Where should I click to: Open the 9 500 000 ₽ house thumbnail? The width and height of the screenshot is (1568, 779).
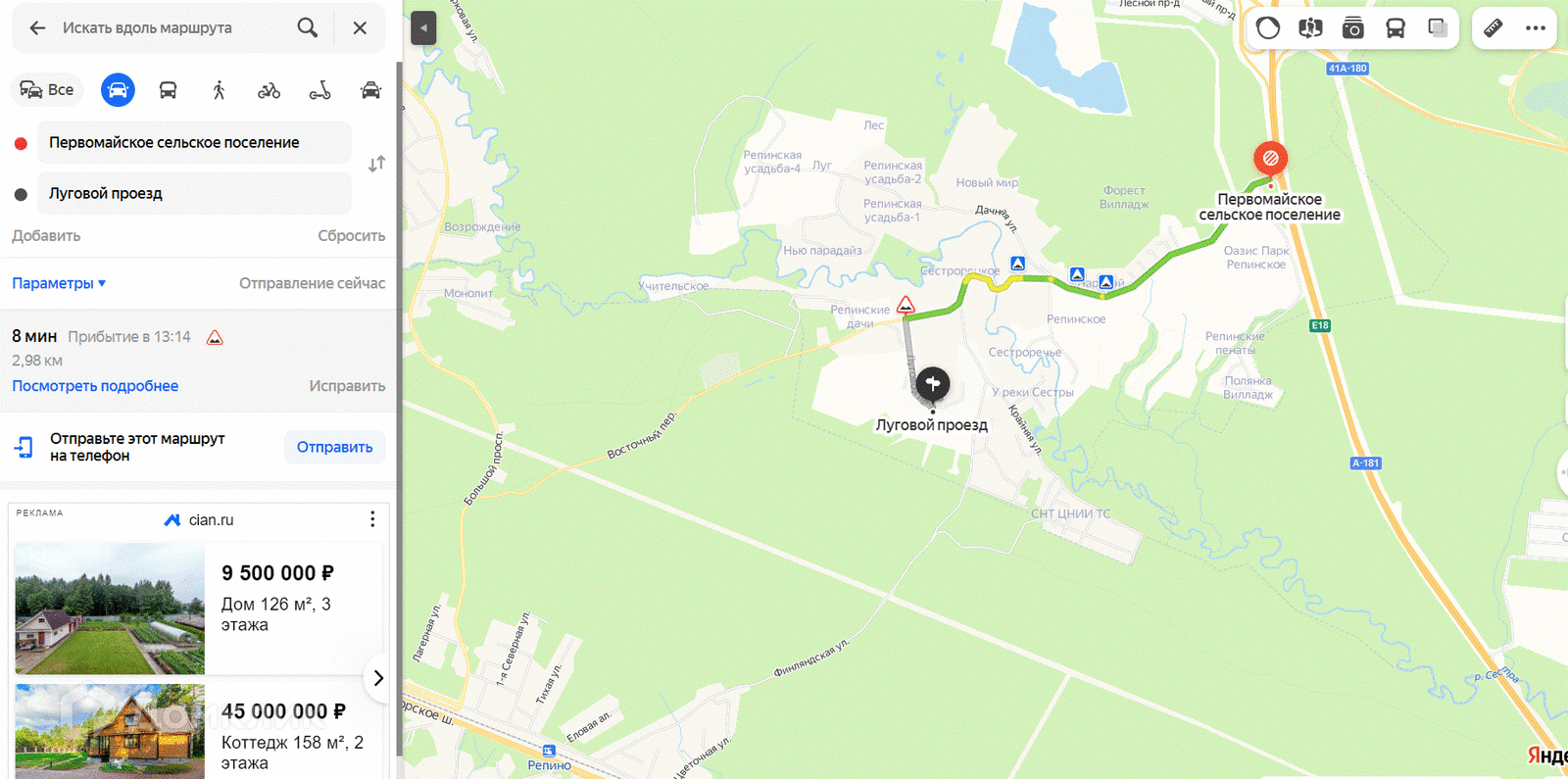(110, 609)
